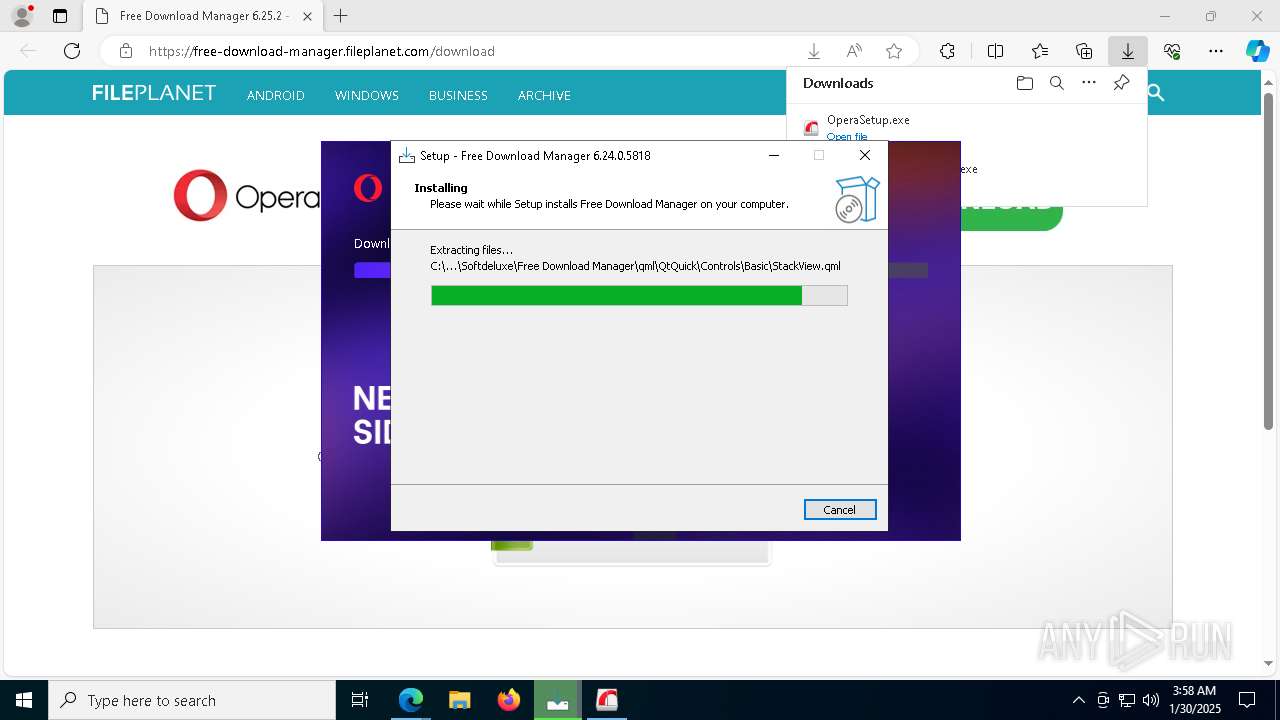Search downloads with magnifier icon
Viewport: 1280px width, 720px height.
click(x=1057, y=83)
